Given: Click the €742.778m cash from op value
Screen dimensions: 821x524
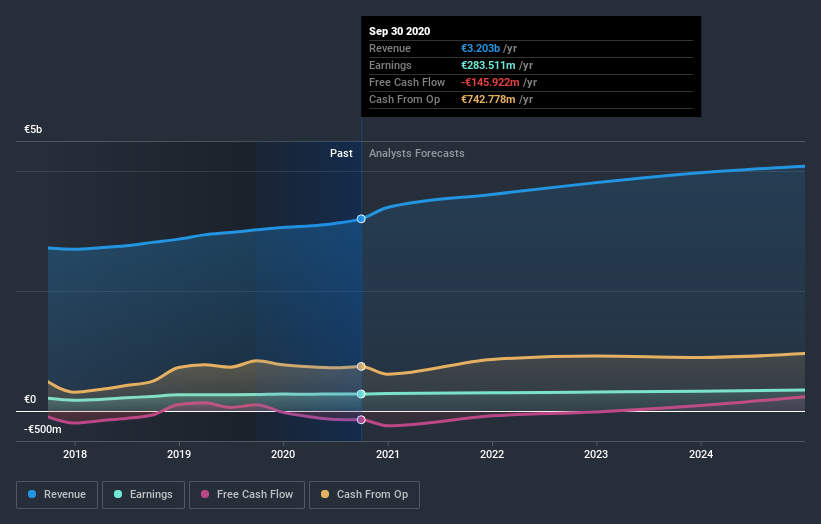Looking at the screenshot, I should click(x=488, y=99).
